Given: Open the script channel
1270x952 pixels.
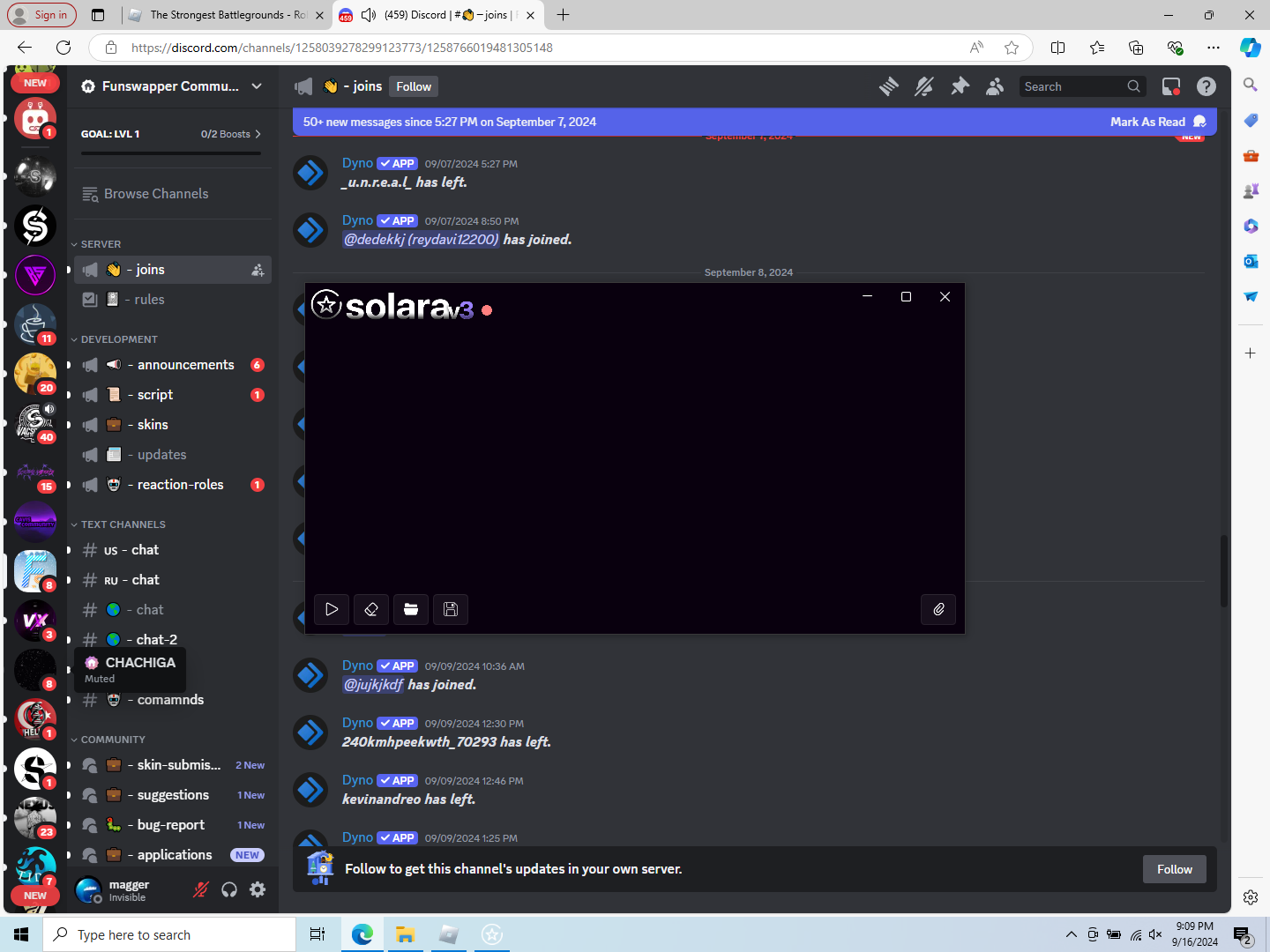Looking at the screenshot, I should tap(173, 395).
